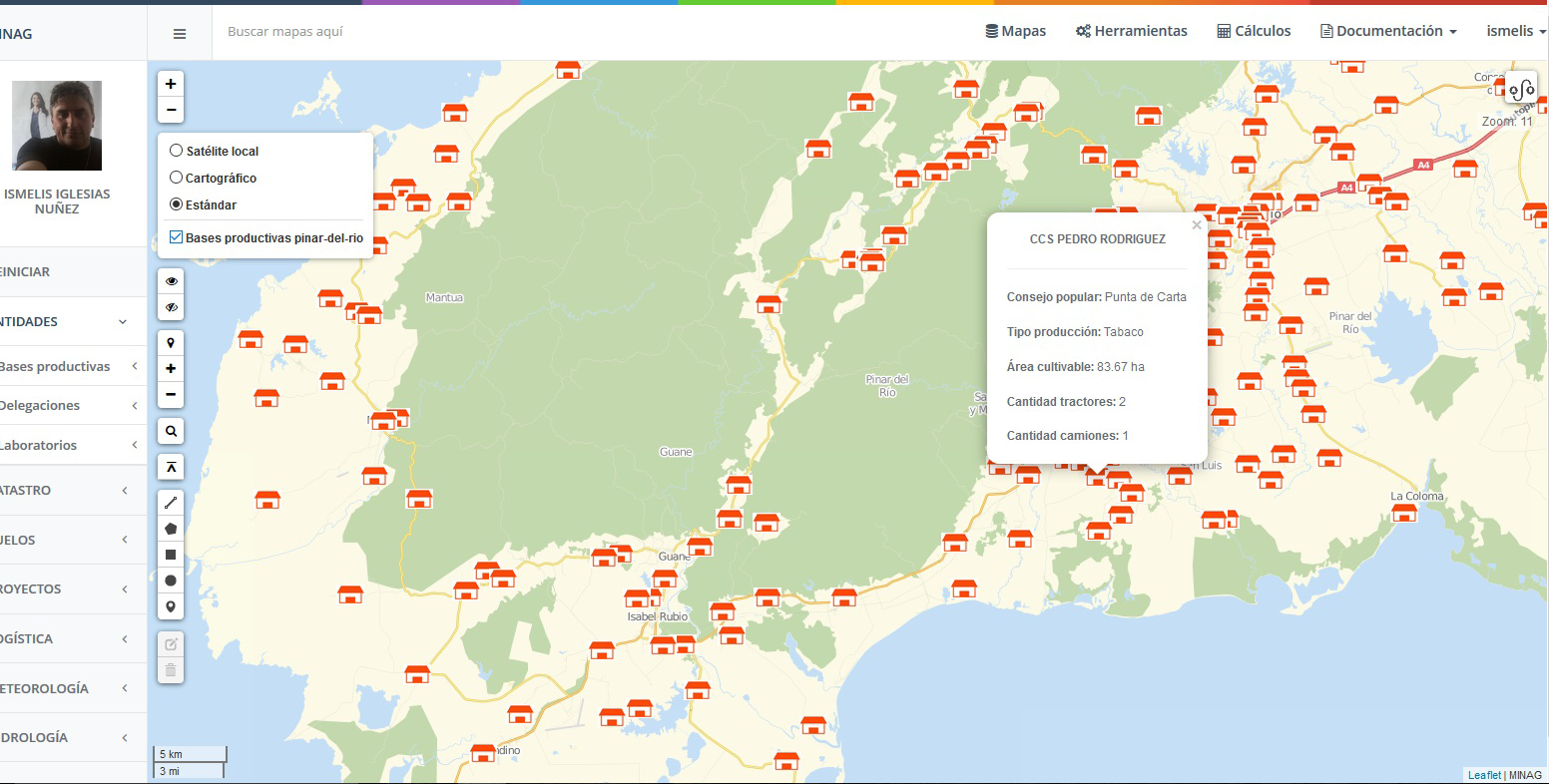This screenshot has width=1549, height=784.
Task: Select the Satélite local radio option
Action: (177, 151)
